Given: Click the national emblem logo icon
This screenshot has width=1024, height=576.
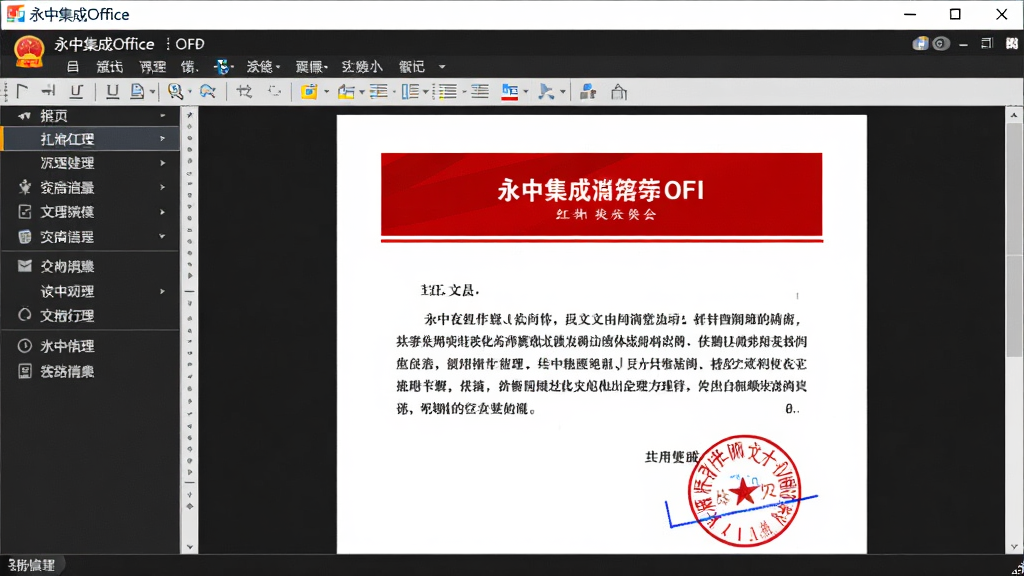Looking at the screenshot, I should [x=29, y=52].
